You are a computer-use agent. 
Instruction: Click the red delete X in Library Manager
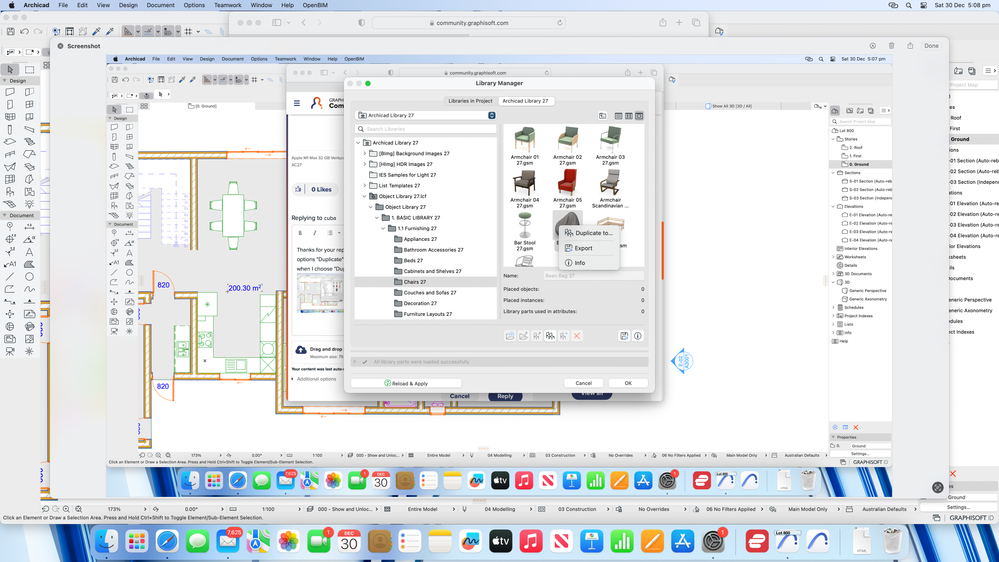click(577, 336)
